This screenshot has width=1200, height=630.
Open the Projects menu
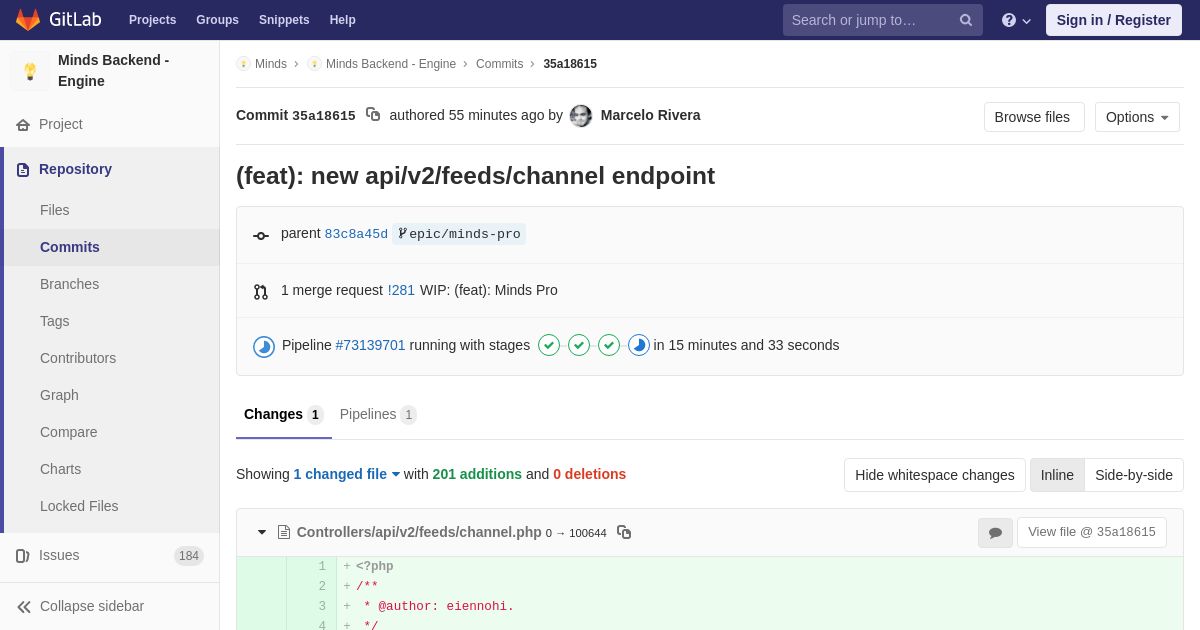coord(152,20)
